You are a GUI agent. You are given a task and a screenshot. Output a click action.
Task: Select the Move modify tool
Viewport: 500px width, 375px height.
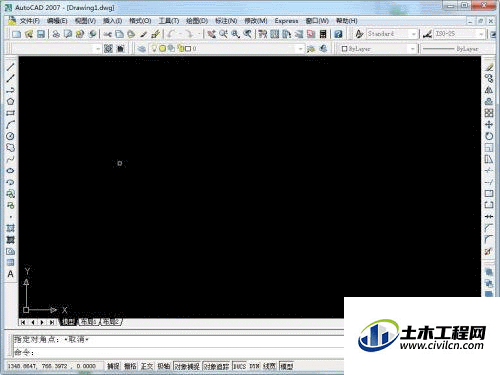click(489, 125)
